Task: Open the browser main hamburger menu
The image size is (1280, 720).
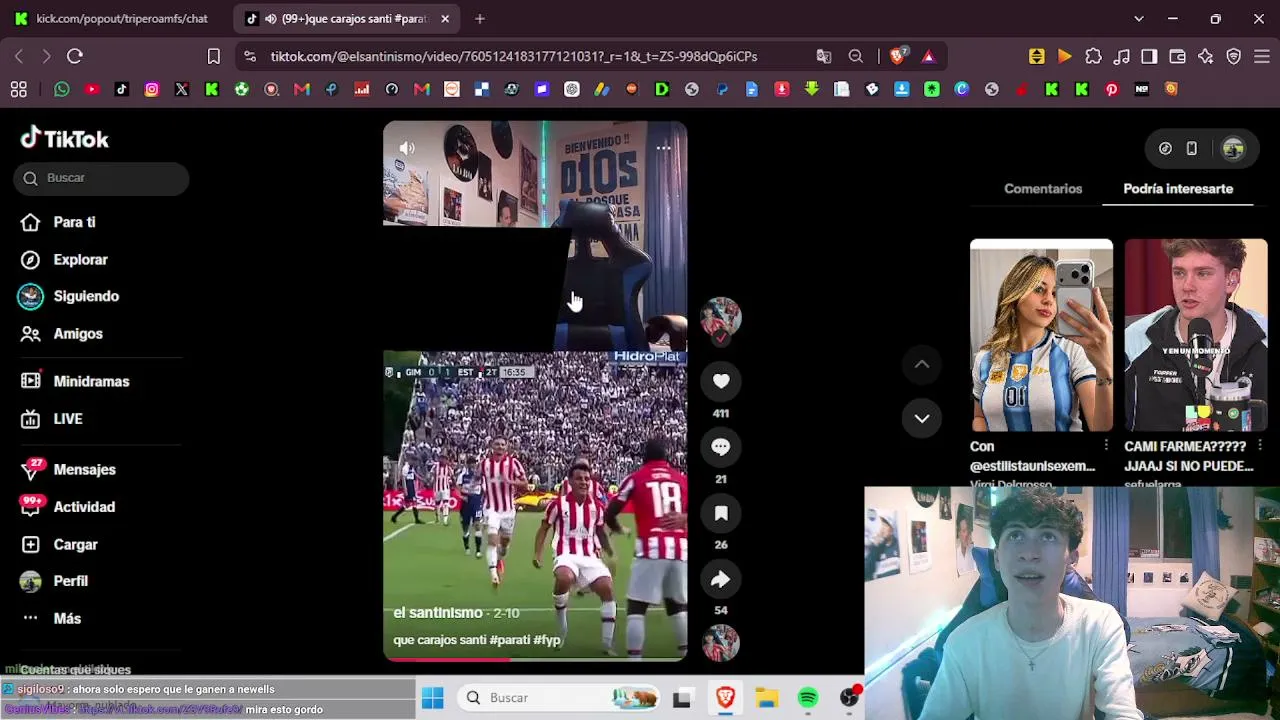Action: click(1262, 56)
